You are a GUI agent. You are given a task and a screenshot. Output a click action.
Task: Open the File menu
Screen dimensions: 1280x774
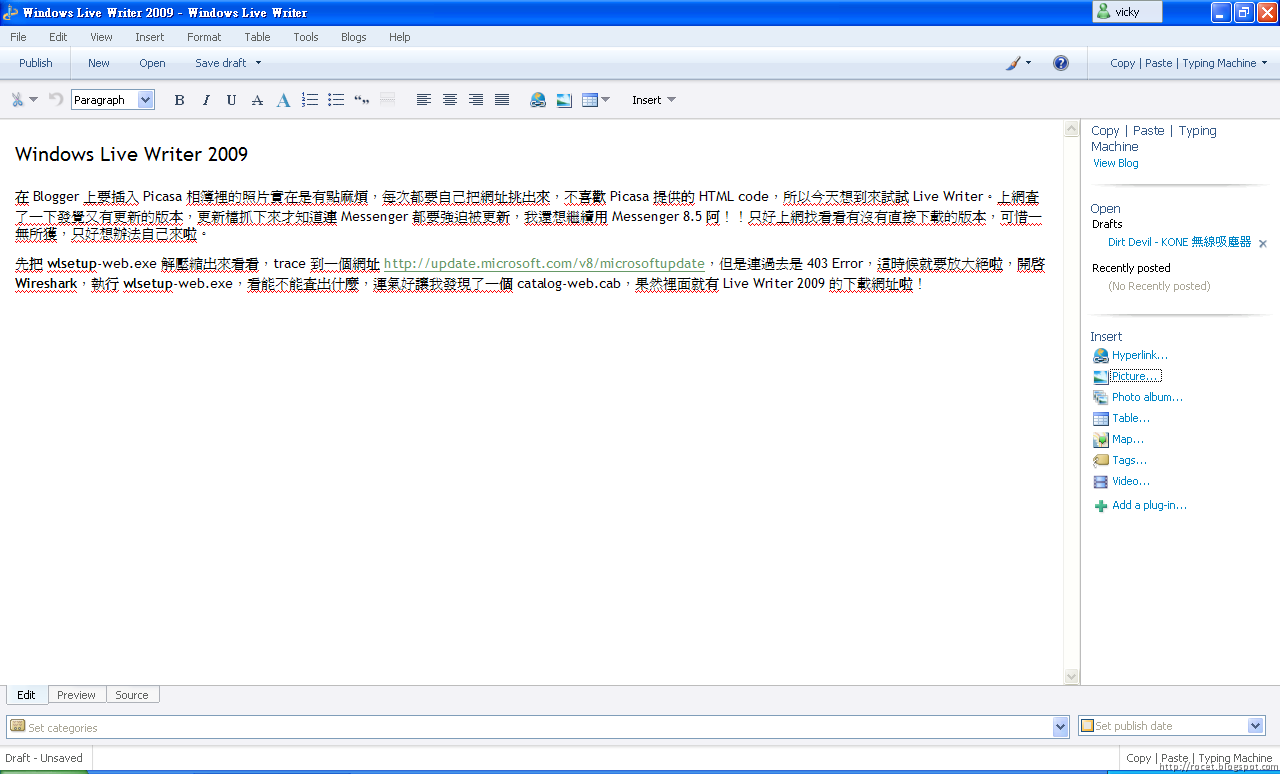tap(18, 37)
